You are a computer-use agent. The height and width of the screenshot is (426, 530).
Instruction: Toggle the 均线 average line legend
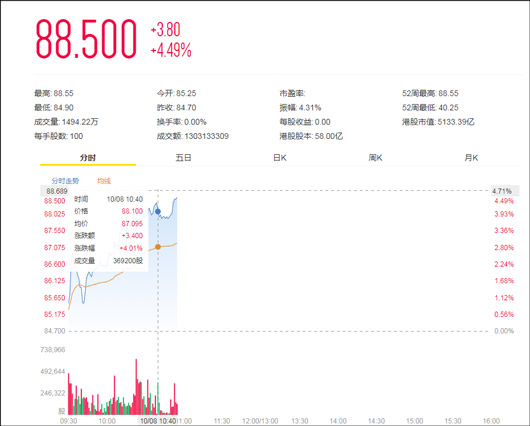pyautogui.click(x=104, y=181)
